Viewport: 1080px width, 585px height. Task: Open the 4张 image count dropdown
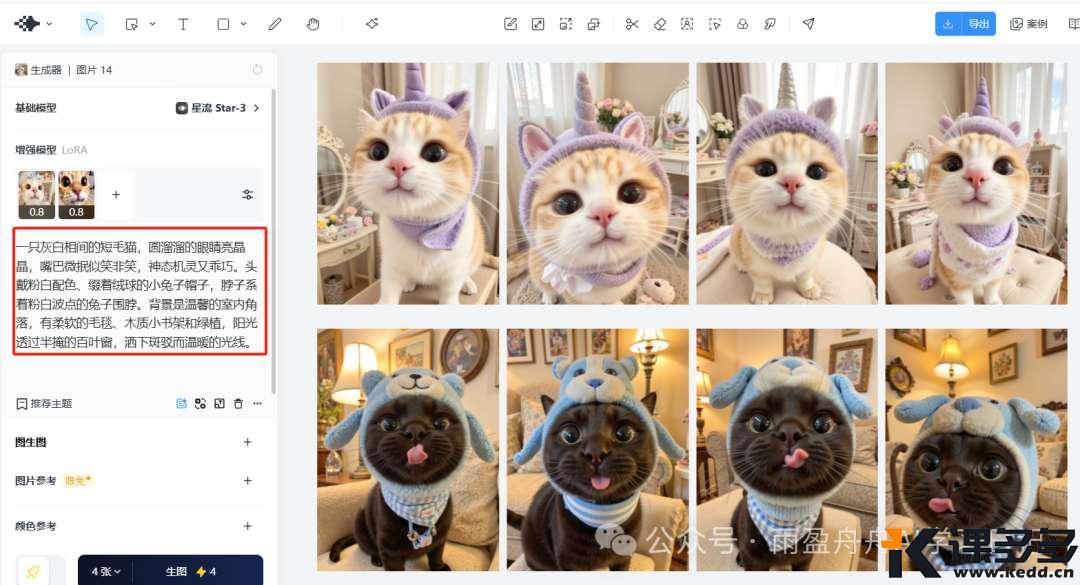pyautogui.click(x=107, y=571)
